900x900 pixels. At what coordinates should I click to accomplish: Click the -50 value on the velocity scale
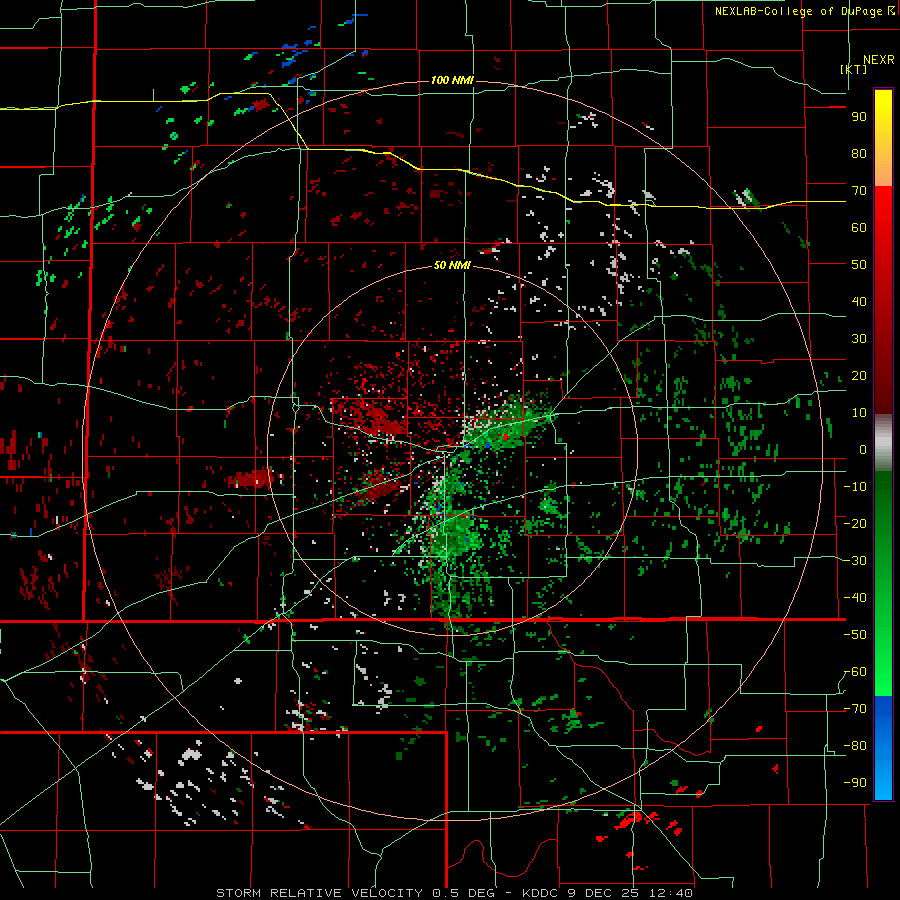point(855,634)
